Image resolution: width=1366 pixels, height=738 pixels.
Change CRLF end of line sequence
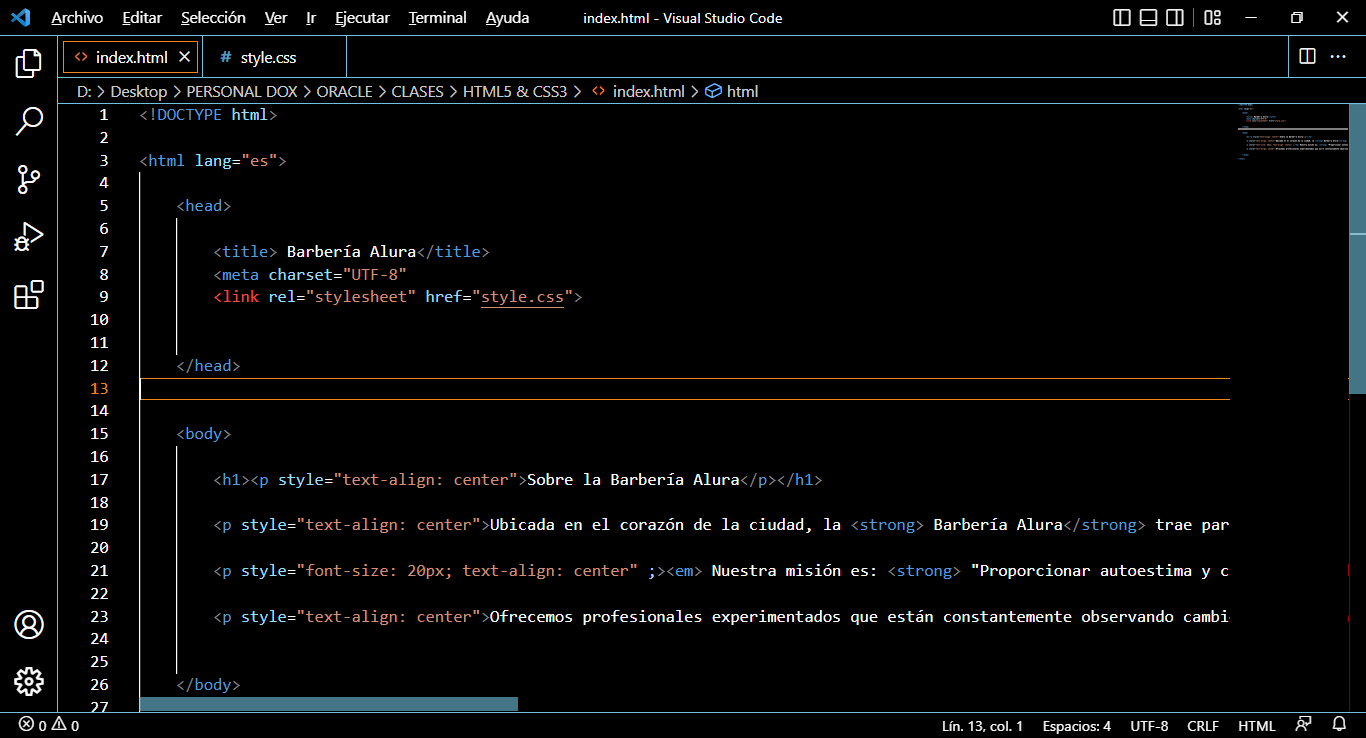pyautogui.click(x=1203, y=726)
